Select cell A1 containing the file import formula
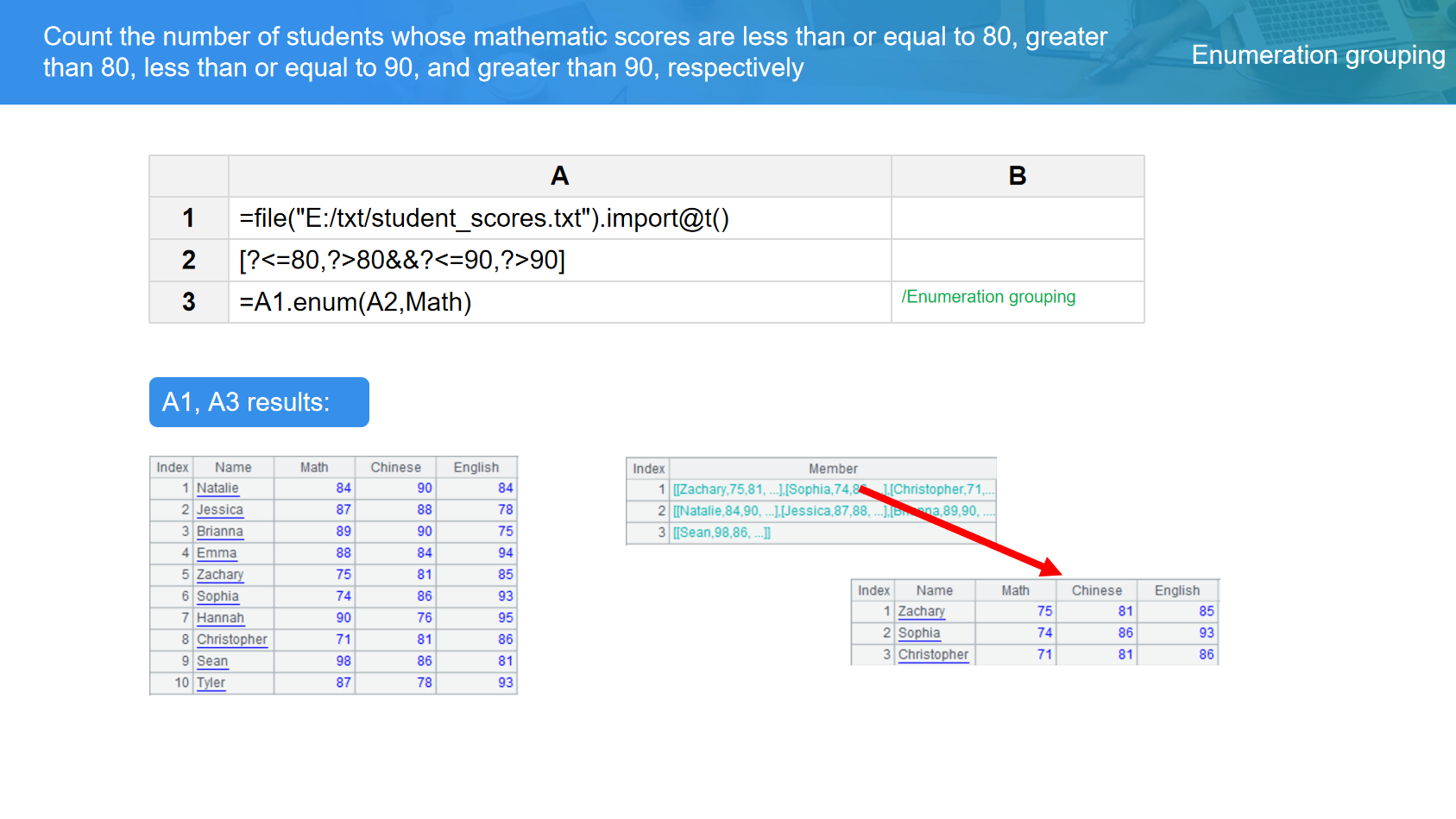This screenshot has width=1456, height=819. point(559,218)
